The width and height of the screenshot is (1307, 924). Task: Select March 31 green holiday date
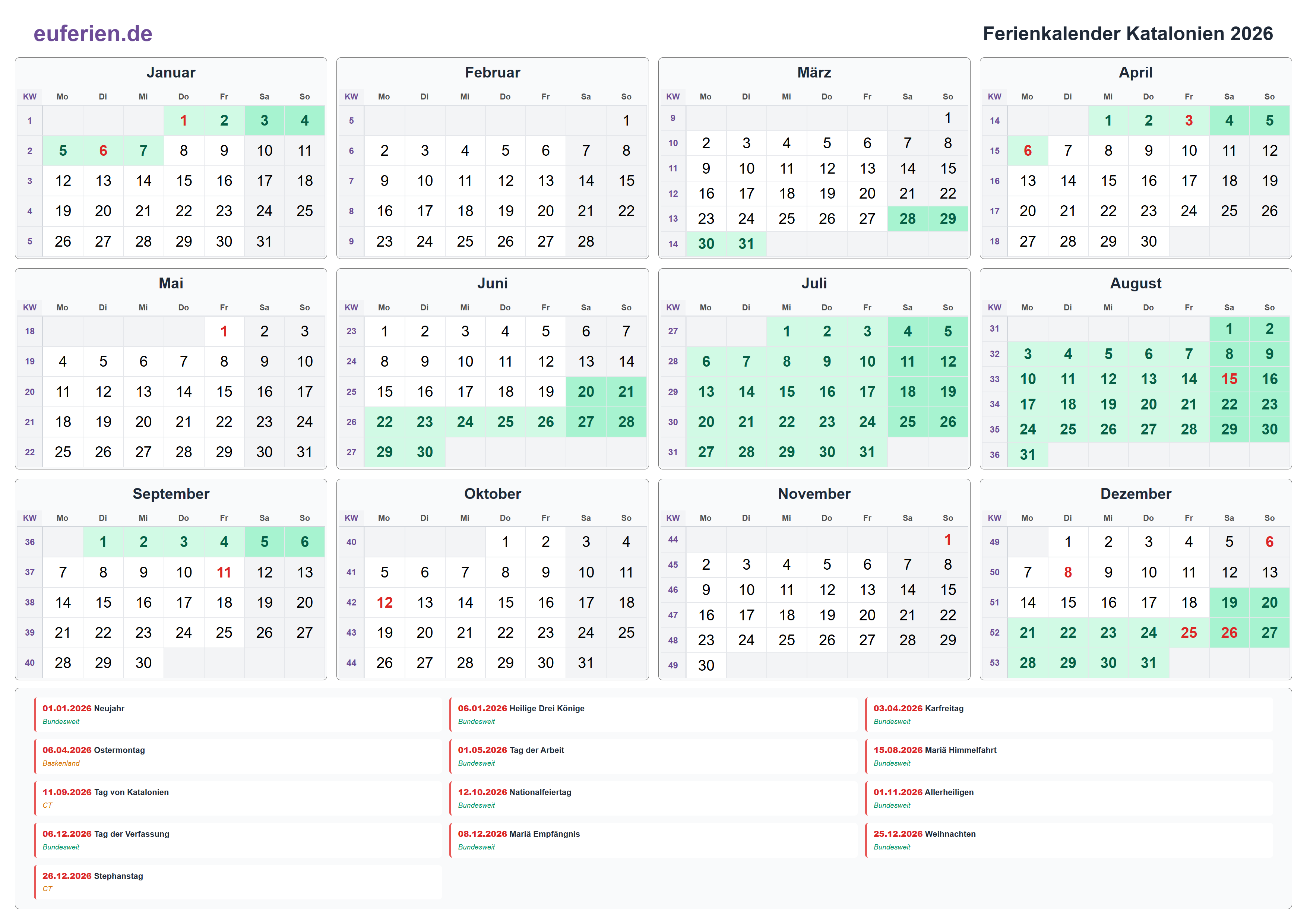point(746,244)
